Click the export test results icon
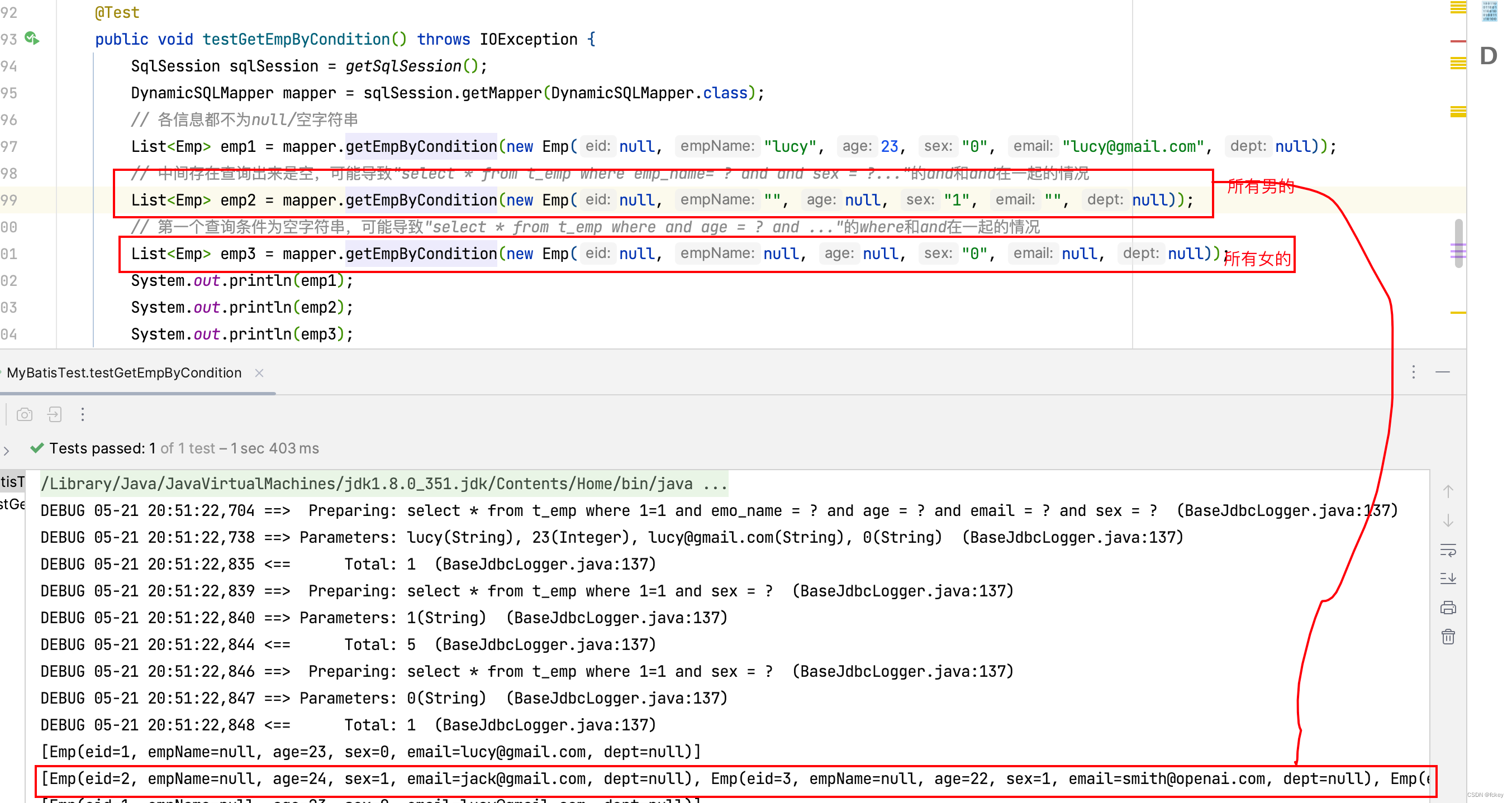This screenshot has width=1512, height=803. pyautogui.click(x=55, y=415)
